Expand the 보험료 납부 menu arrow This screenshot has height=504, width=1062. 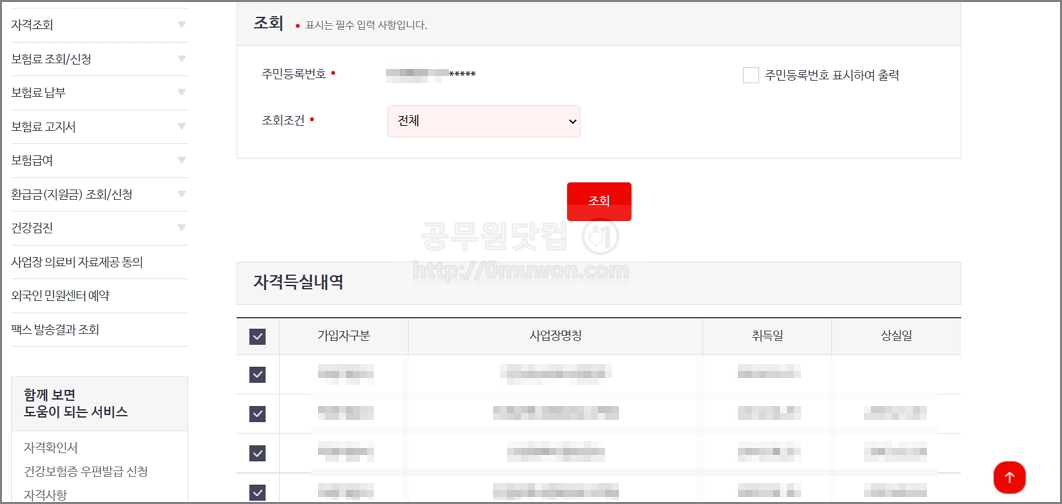pos(182,93)
